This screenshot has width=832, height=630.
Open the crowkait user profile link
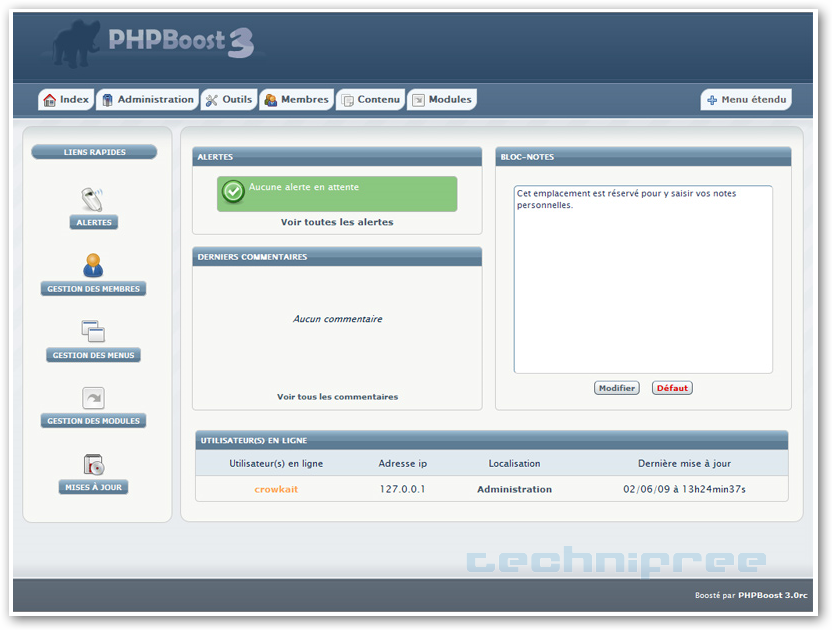click(x=276, y=489)
